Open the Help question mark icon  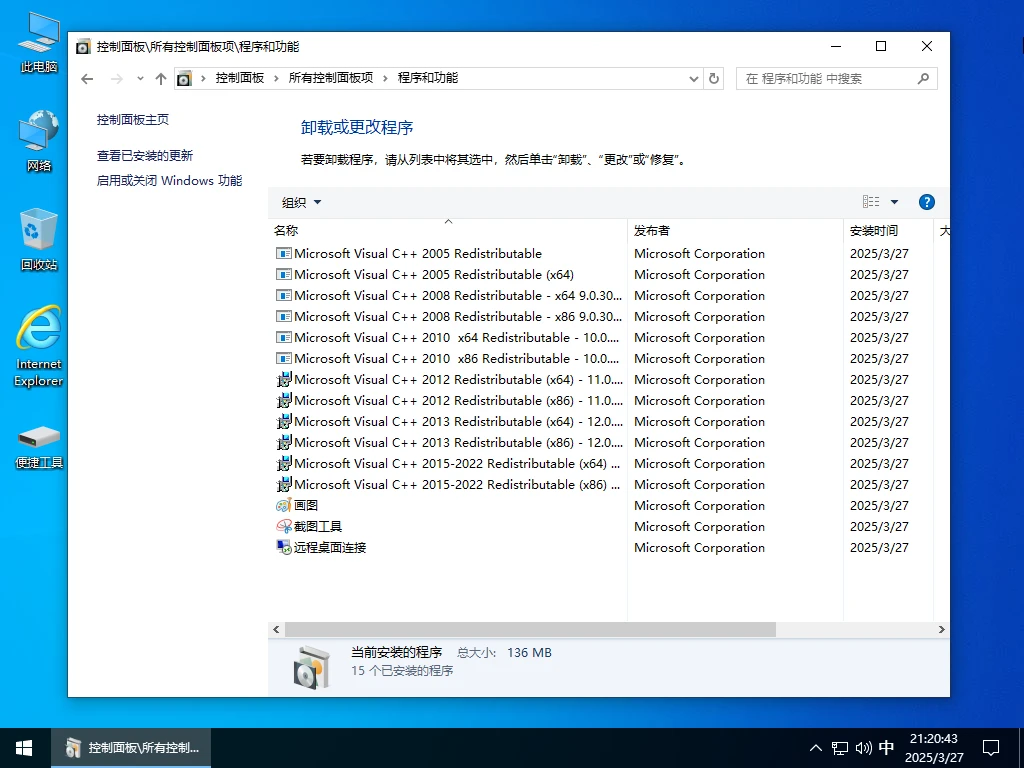point(926,201)
